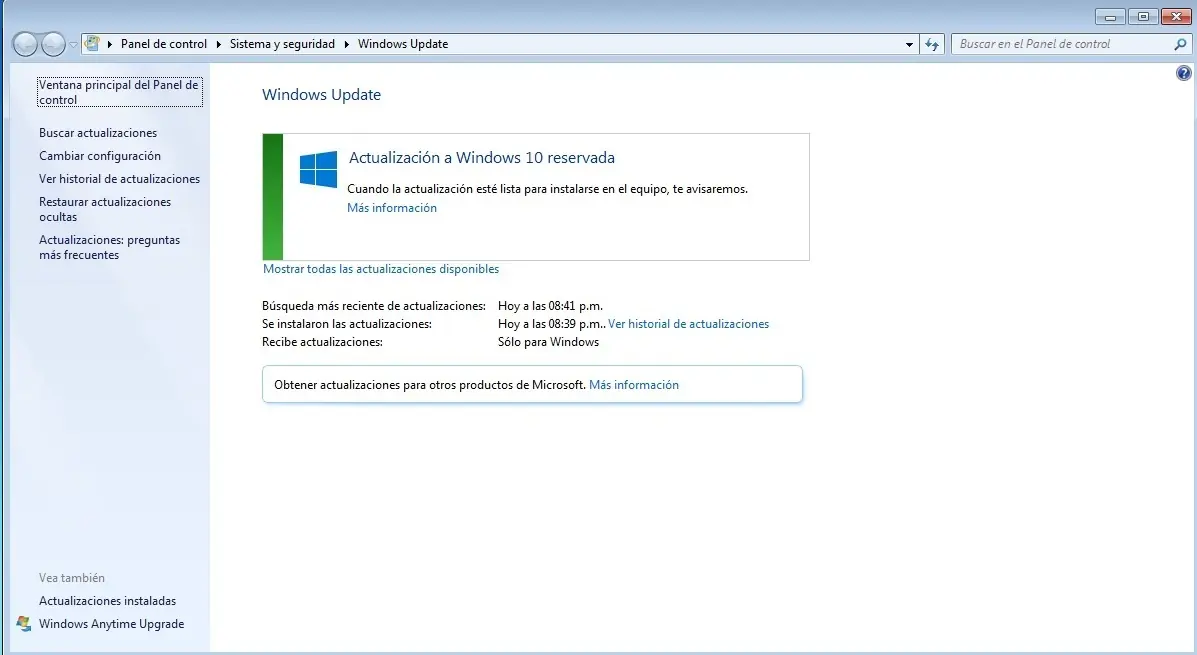Expand arrow after Panel de control breadcrumb

[219, 44]
